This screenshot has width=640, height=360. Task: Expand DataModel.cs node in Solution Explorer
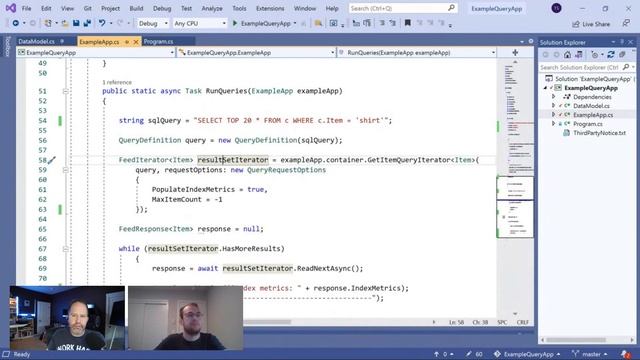point(553,106)
